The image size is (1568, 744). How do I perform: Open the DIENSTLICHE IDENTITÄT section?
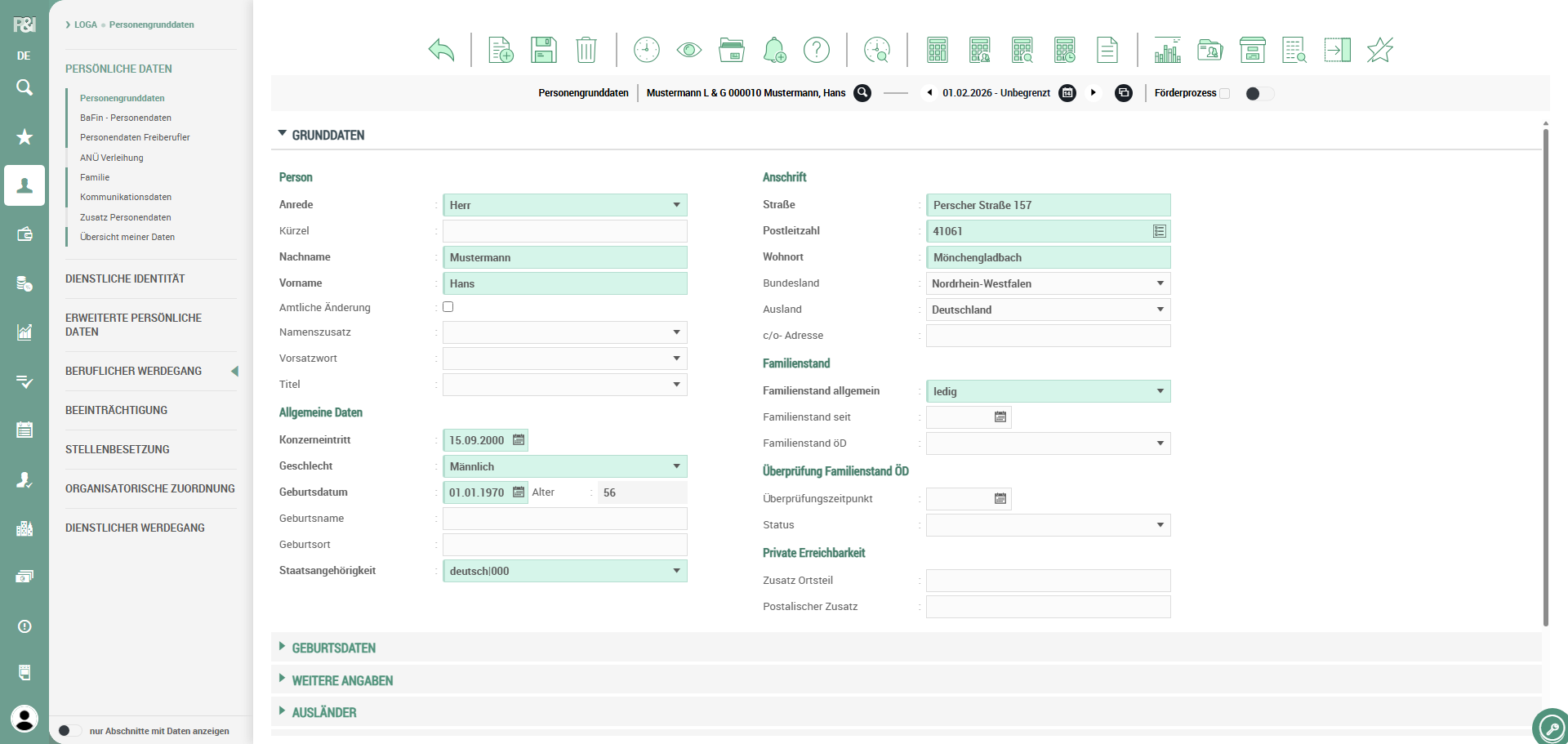tap(125, 278)
